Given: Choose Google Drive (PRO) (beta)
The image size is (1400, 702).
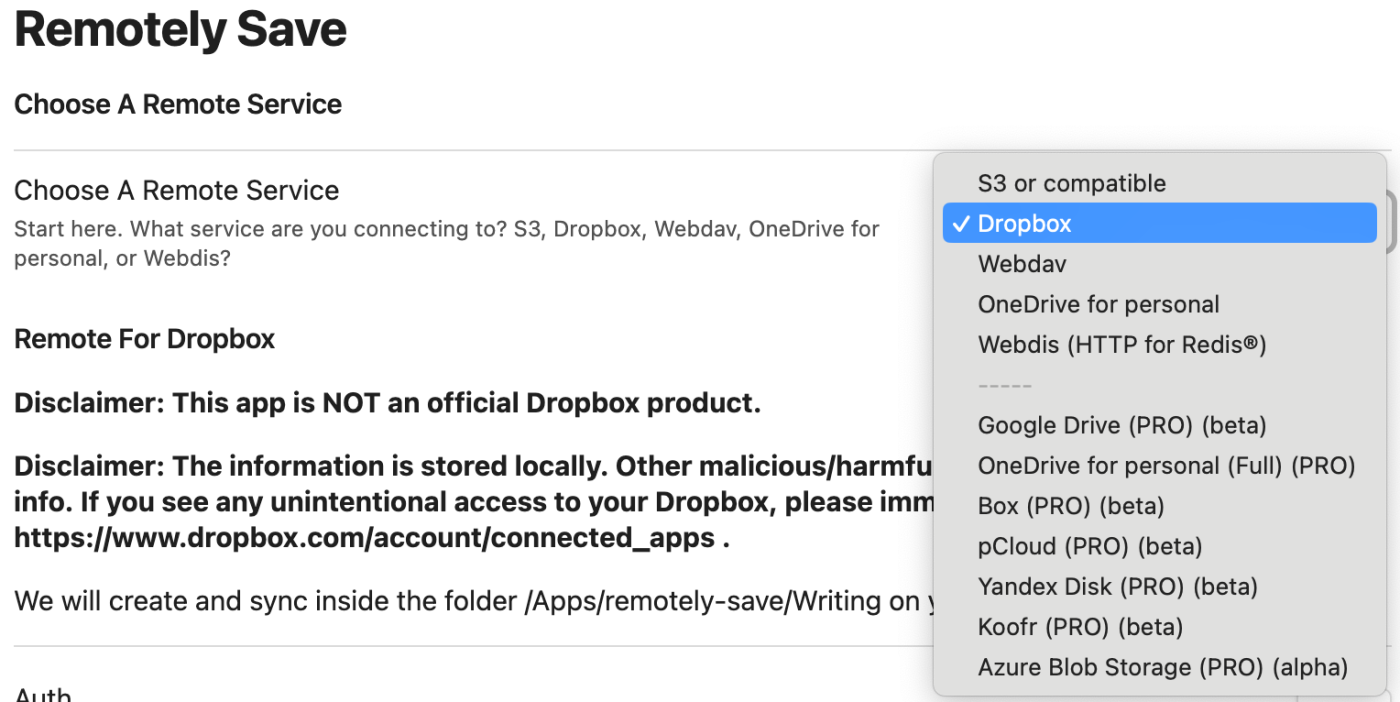Looking at the screenshot, I should click(1122, 425).
